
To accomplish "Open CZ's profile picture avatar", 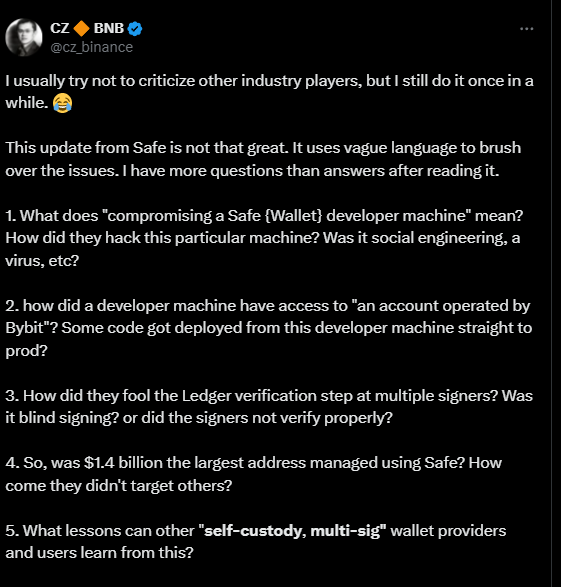I will click(24, 37).
